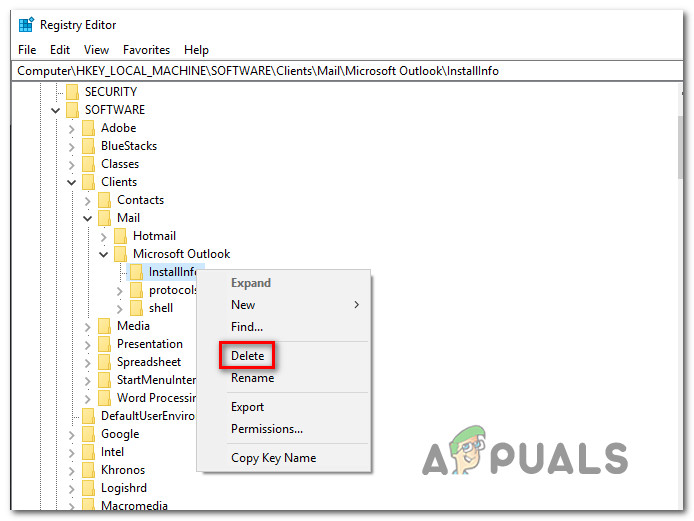Screen dimensions: 694x521
Task: Select the Khronos key label
Action: [x=123, y=470]
